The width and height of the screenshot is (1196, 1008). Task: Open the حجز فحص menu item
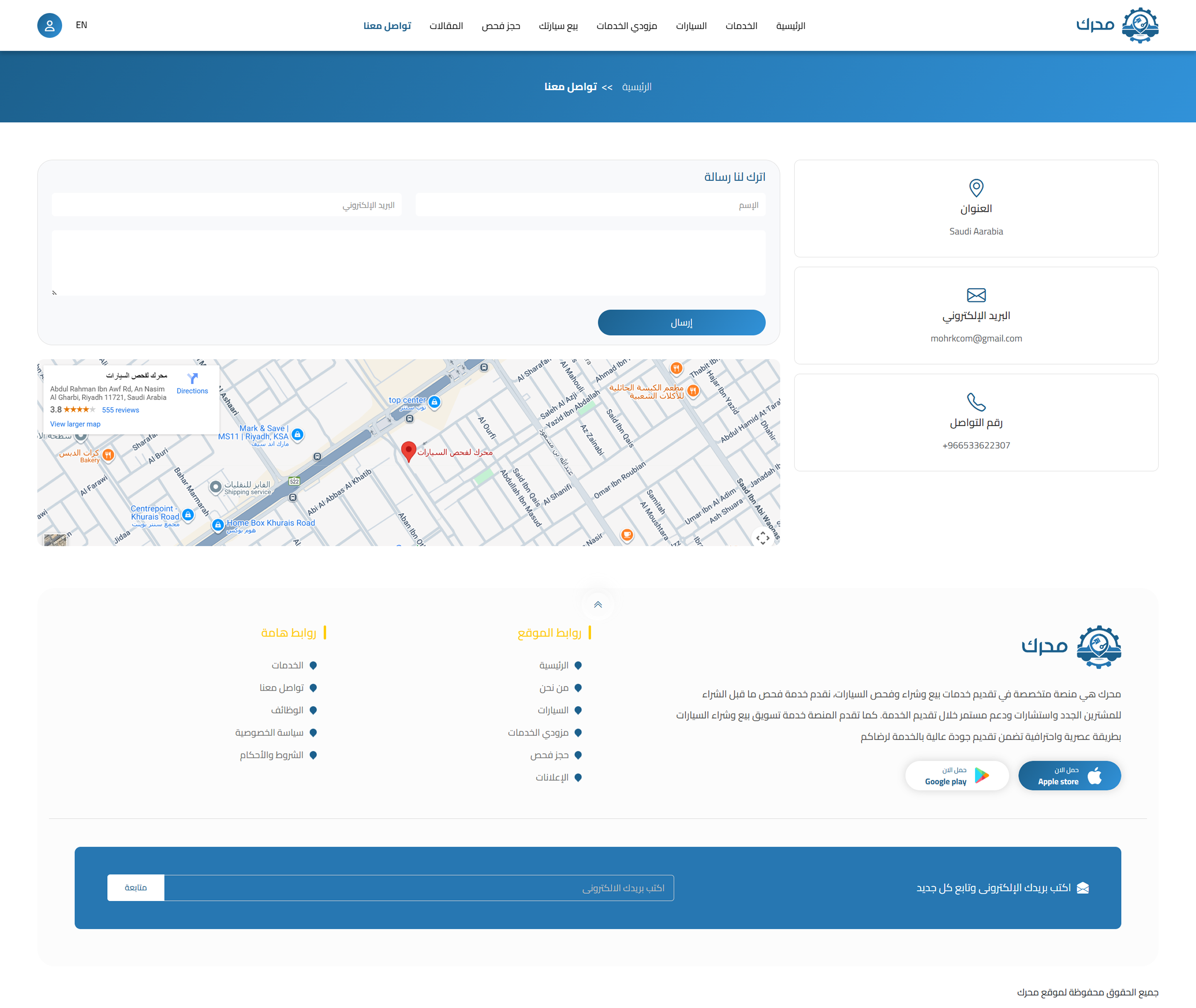(x=501, y=26)
